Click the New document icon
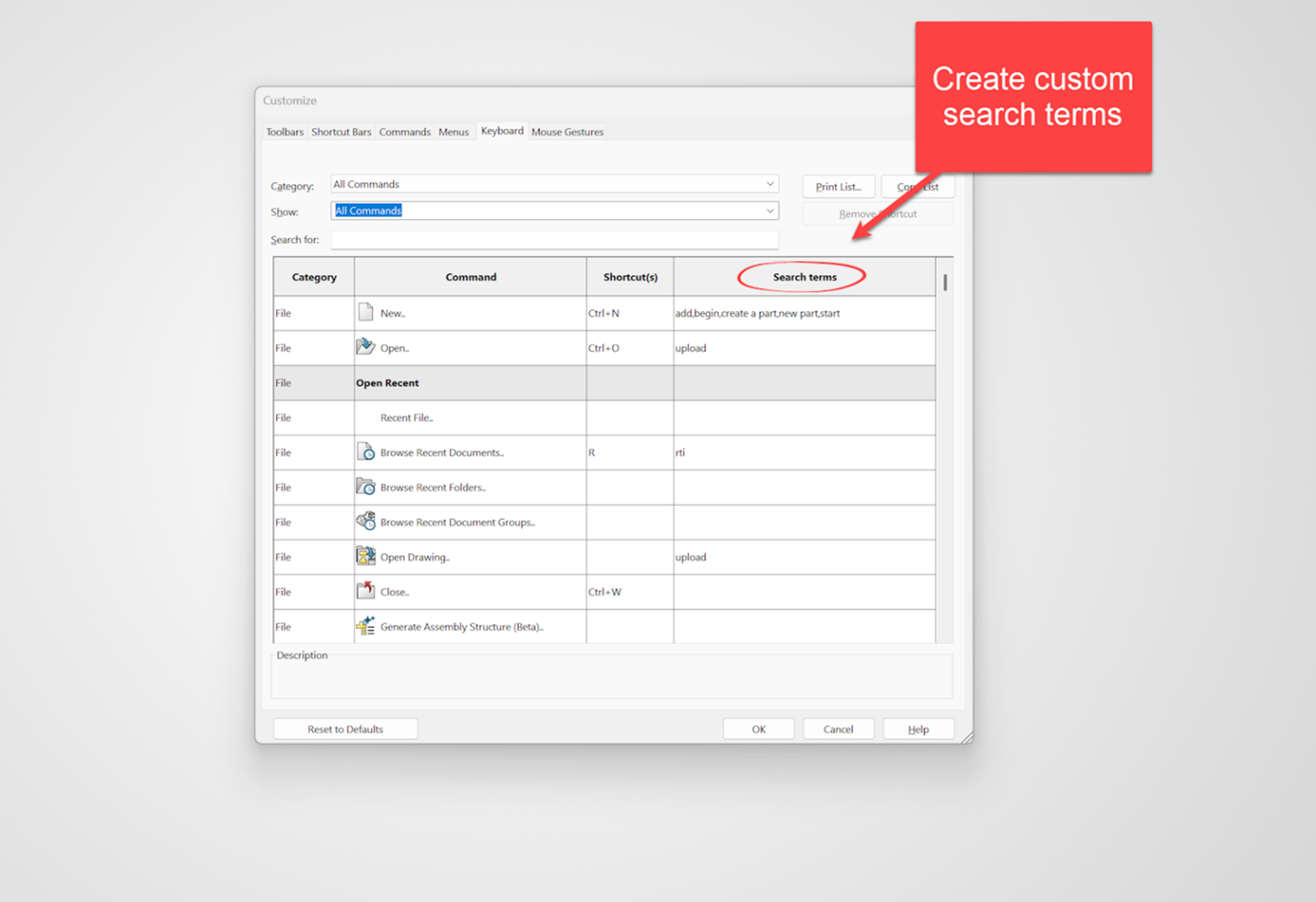The image size is (1316, 902). 365,312
